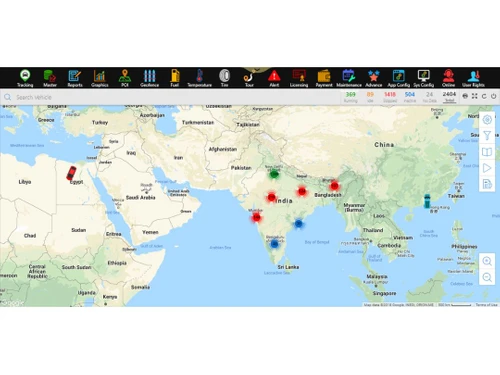Open the red cluster near Mumbai
The image size is (500, 375).
click(x=256, y=218)
